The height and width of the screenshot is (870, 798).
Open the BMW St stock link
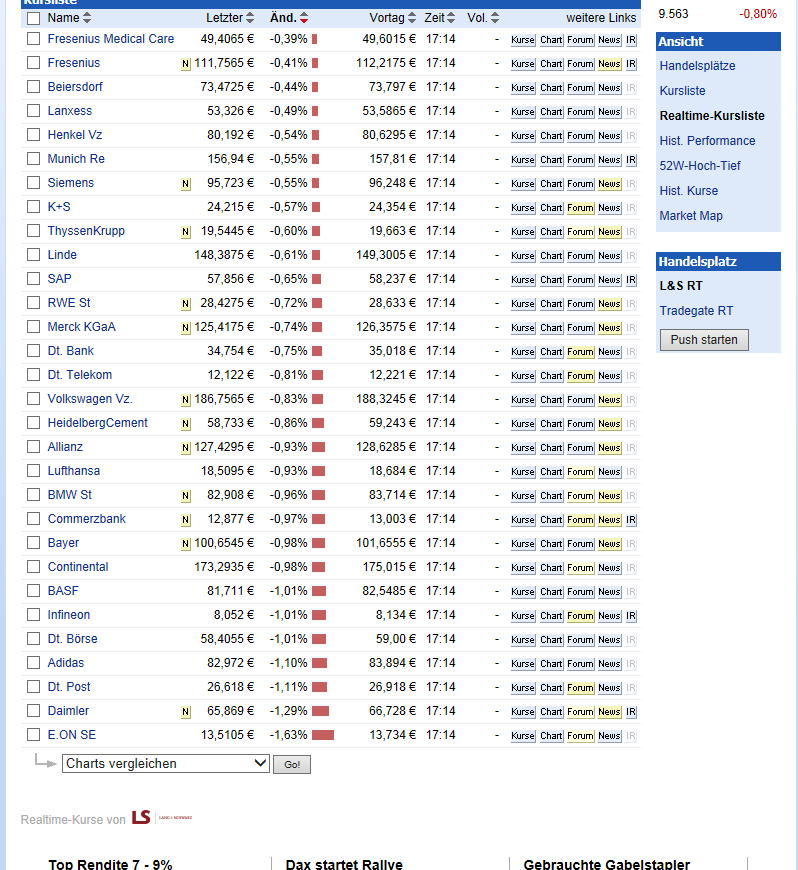(x=69, y=495)
